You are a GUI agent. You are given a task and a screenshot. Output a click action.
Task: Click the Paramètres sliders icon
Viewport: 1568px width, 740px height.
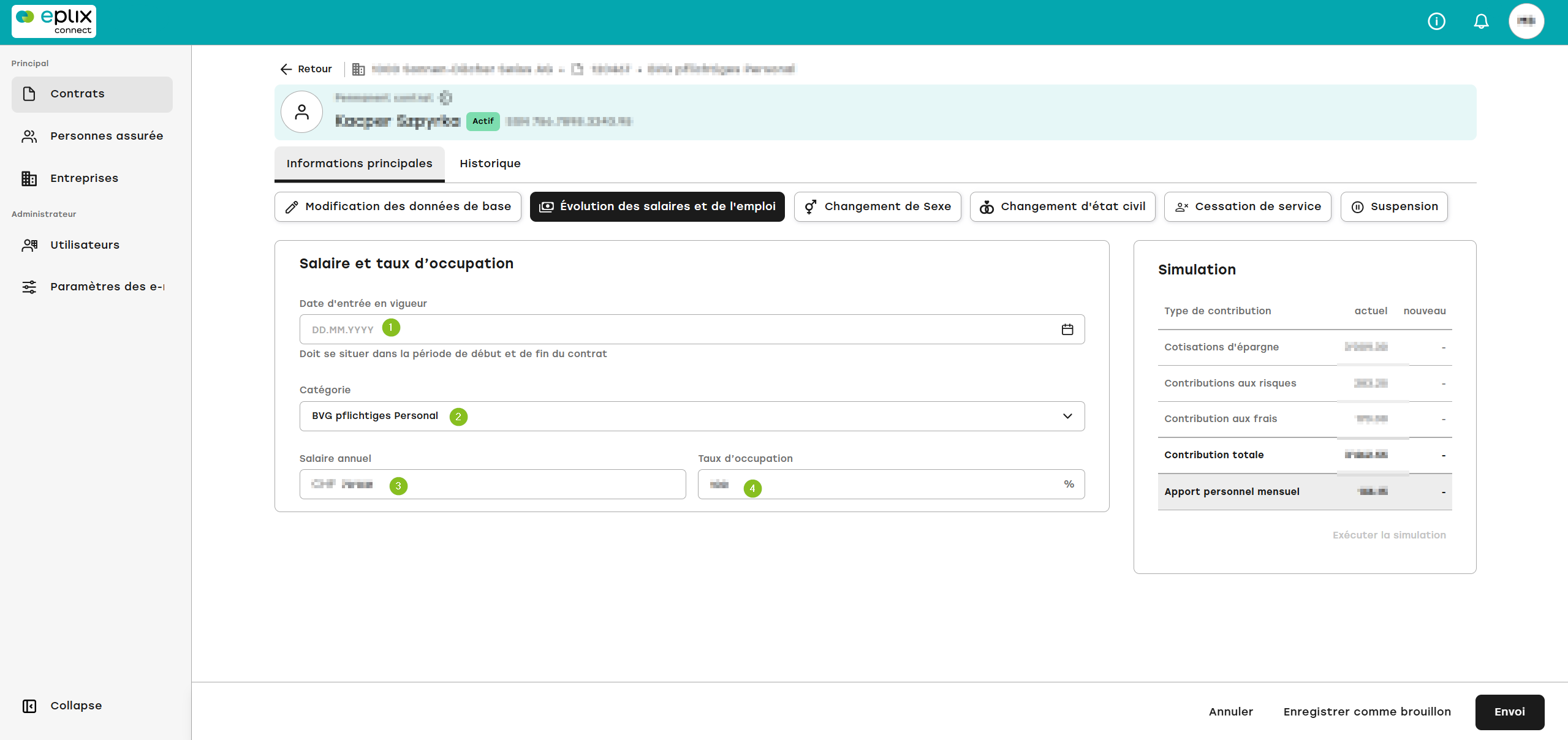[x=29, y=287]
